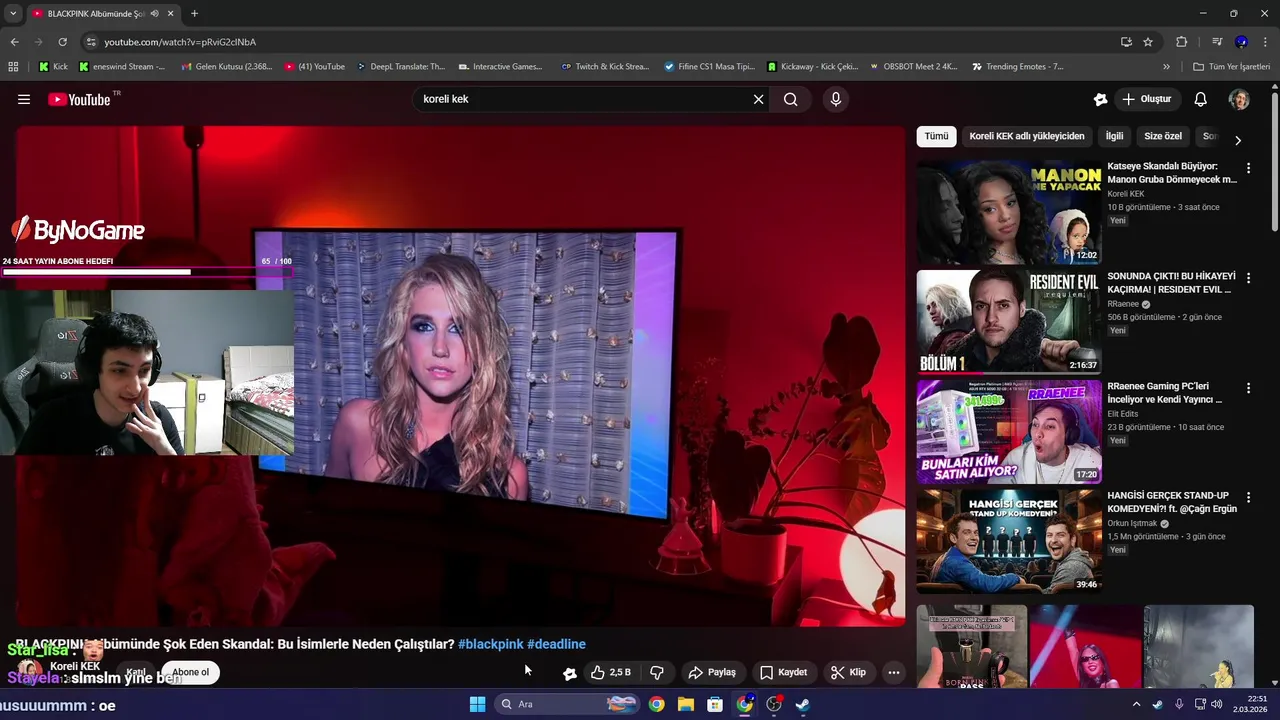Select the İlgili filter chip
The image size is (1280, 720).
point(1114,136)
